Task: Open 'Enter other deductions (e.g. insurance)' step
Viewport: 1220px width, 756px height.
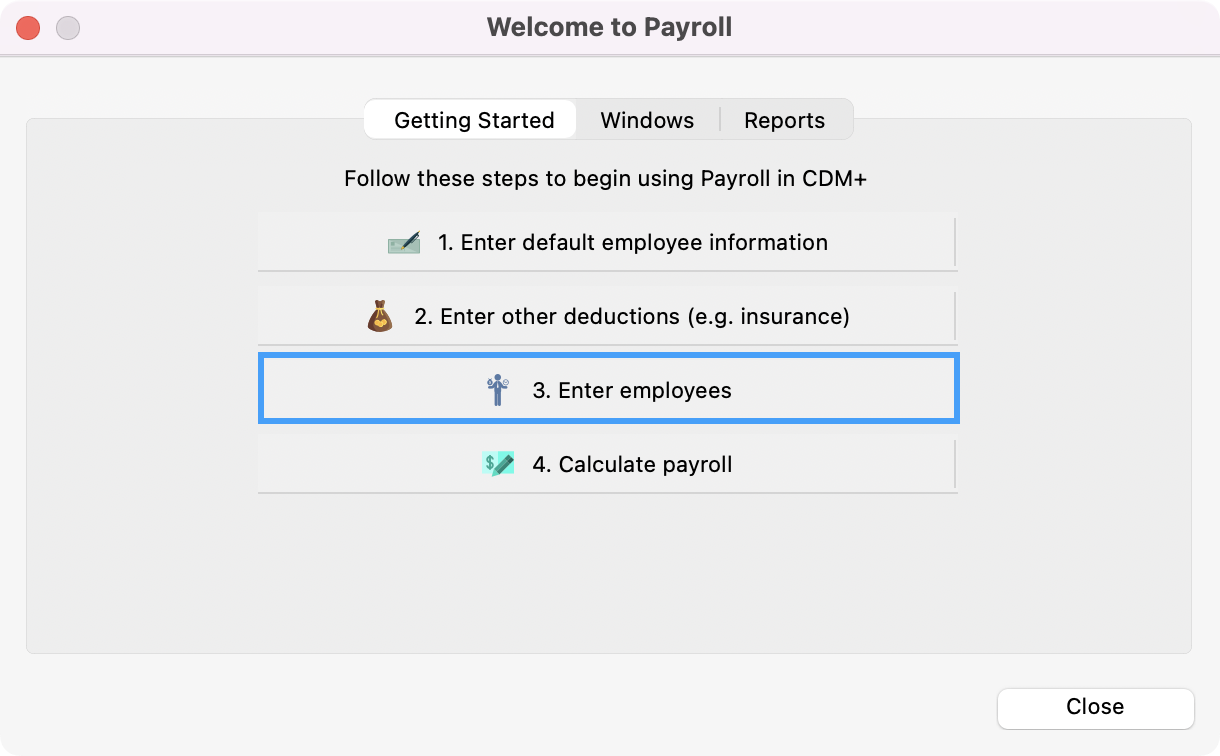Action: coord(607,317)
